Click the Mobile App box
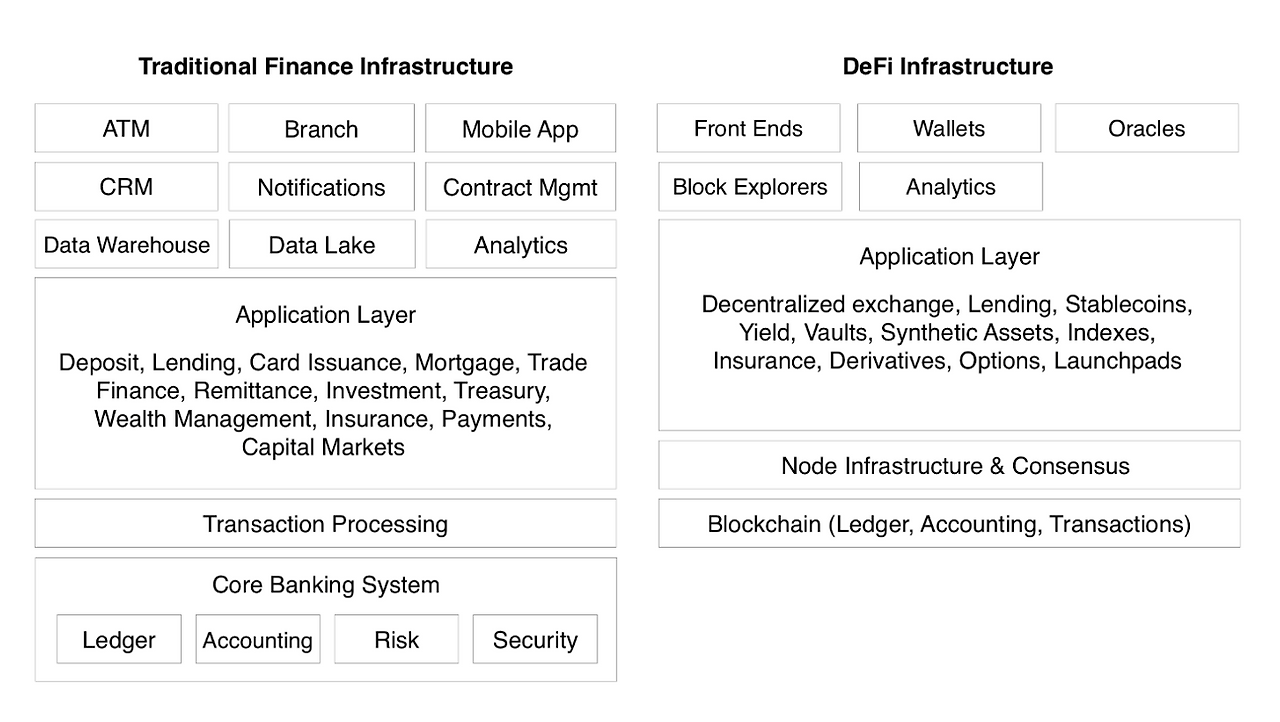The width and height of the screenshot is (1280, 722). click(520, 128)
